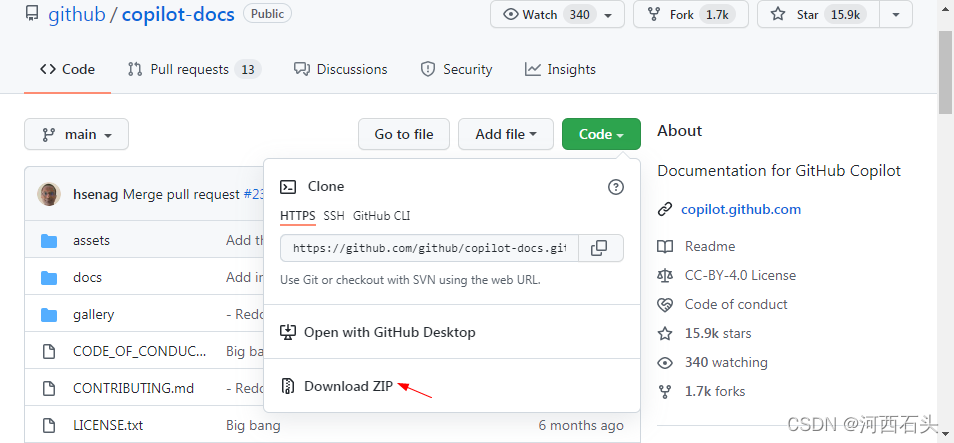Image resolution: width=954 pixels, height=443 pixels.
Task: Open the LICENSE.txt file
Action: click(108, 425)
